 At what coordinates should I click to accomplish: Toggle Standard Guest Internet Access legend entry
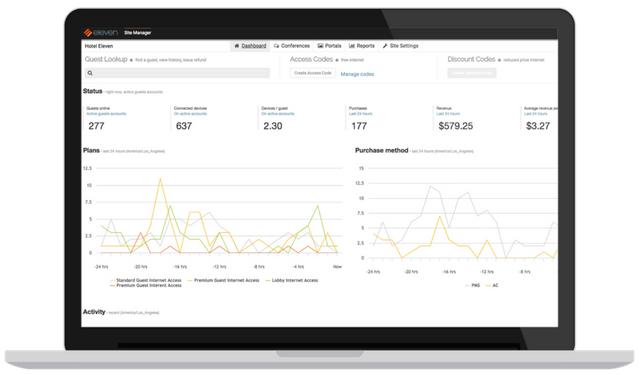146,280
